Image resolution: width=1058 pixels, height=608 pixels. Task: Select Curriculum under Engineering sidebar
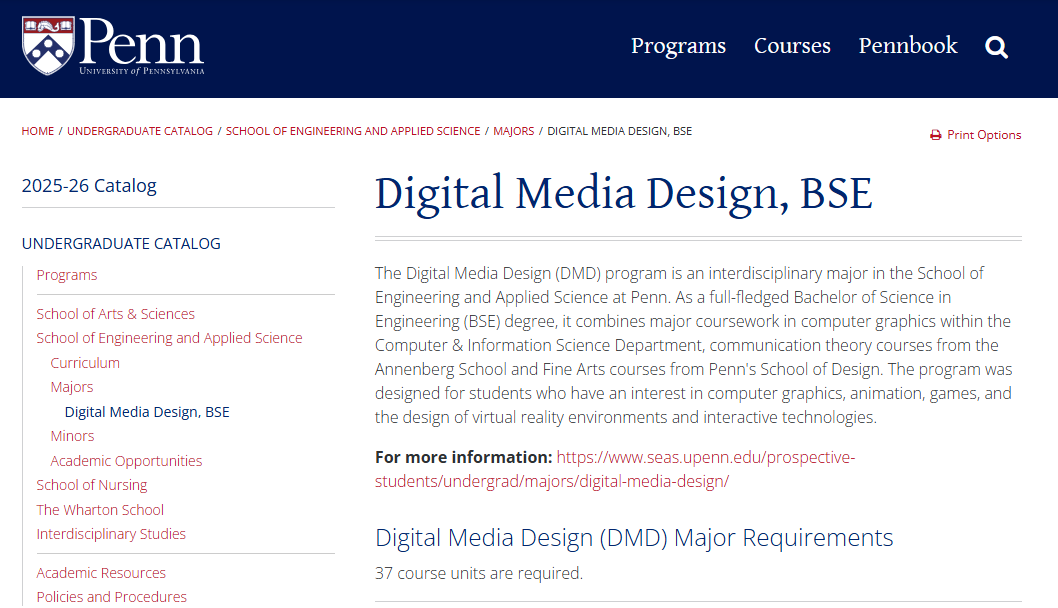[85, 363]
